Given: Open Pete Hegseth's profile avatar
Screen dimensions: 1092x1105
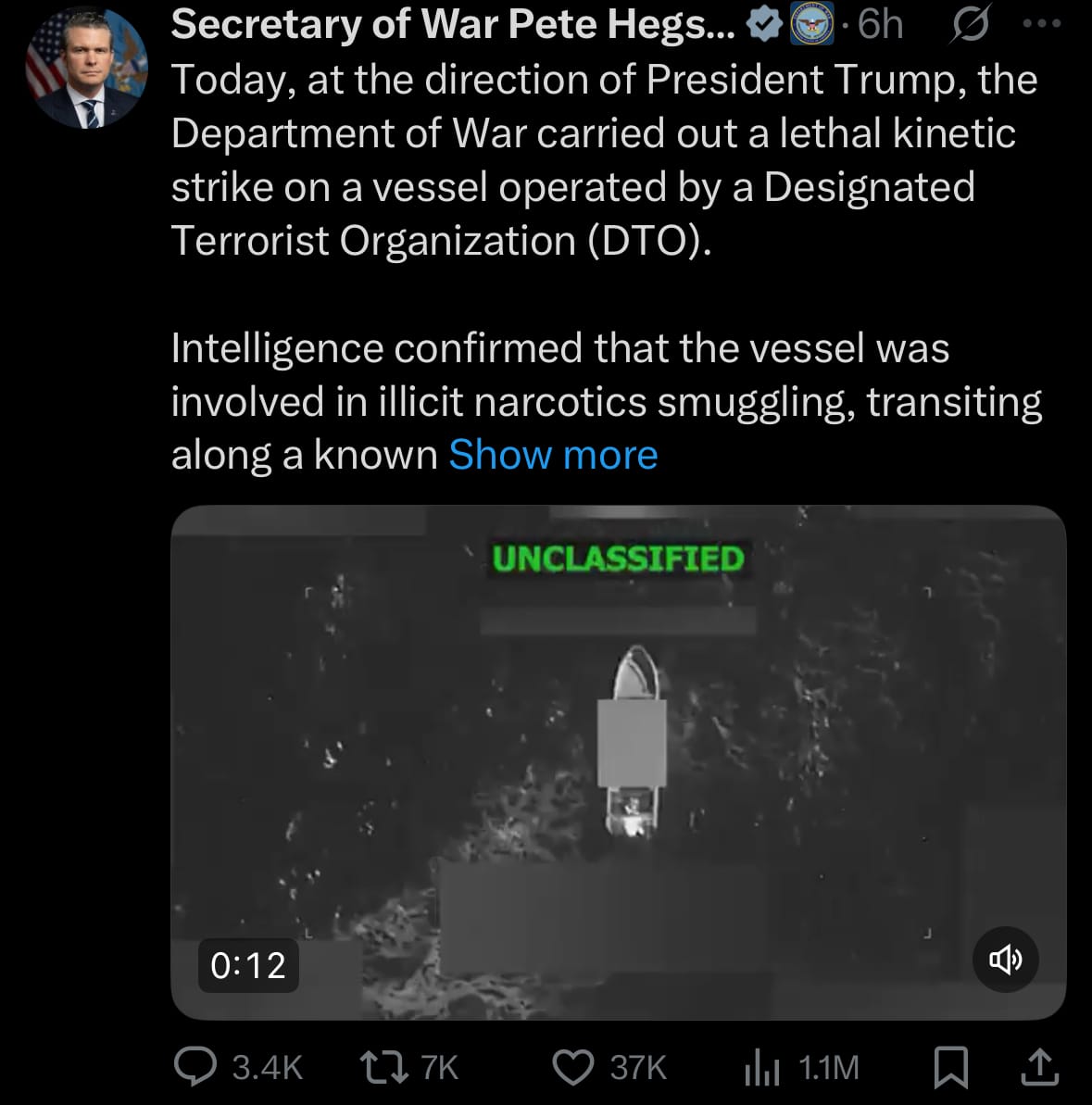Looking at the screenshot, I should click(x=84, y=70).
